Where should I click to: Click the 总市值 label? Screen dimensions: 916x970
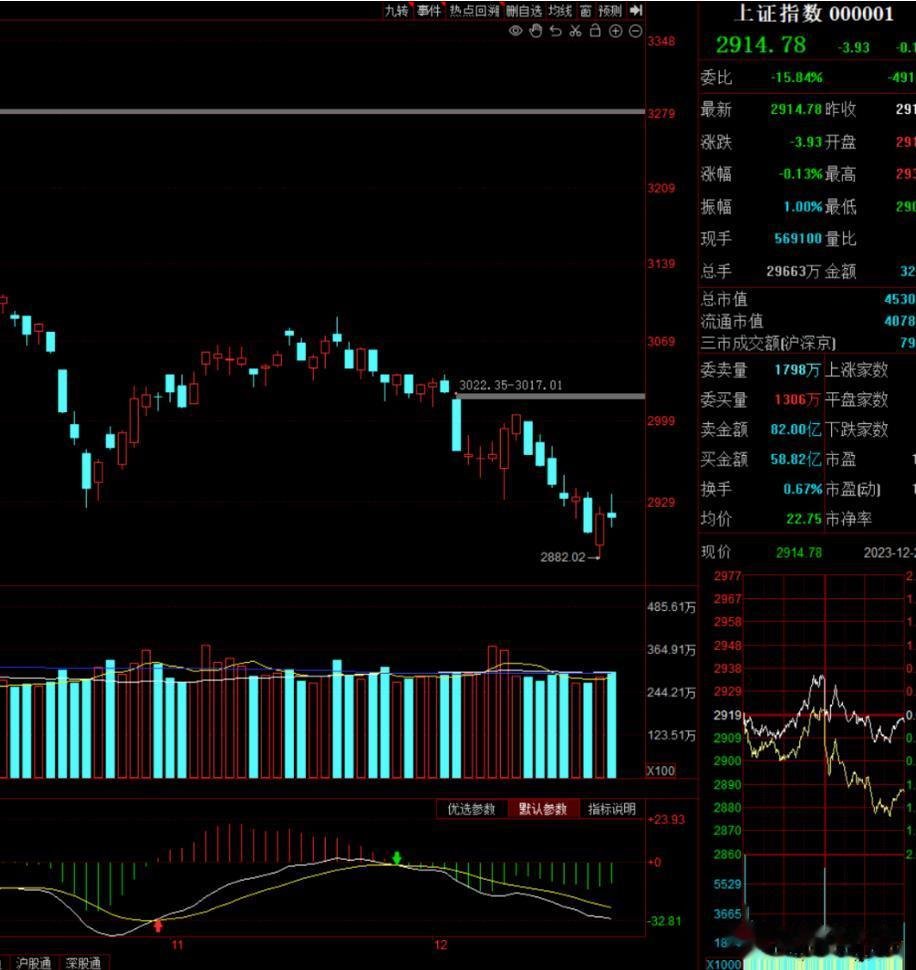(724, 299)
